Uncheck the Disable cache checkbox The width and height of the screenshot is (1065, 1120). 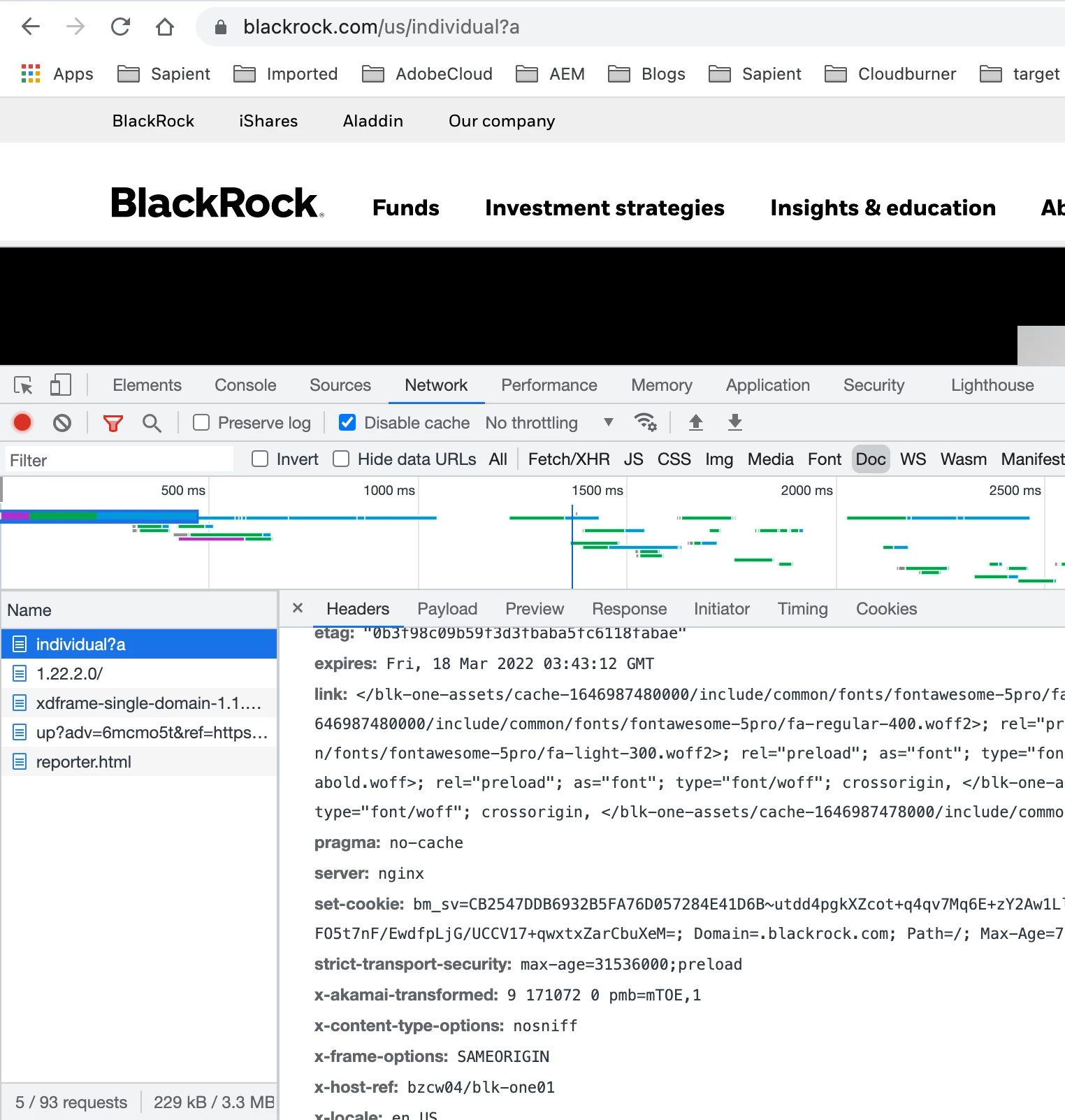(x=347, y=422)
